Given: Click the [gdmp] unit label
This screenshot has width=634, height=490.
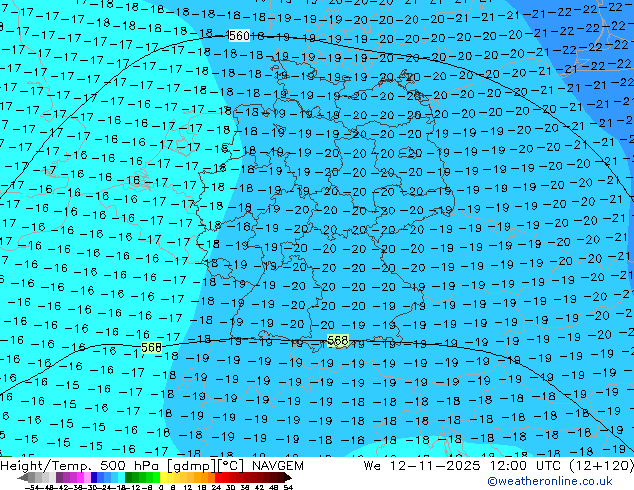Looking at the screenshot, I should [x=191, y=466].
